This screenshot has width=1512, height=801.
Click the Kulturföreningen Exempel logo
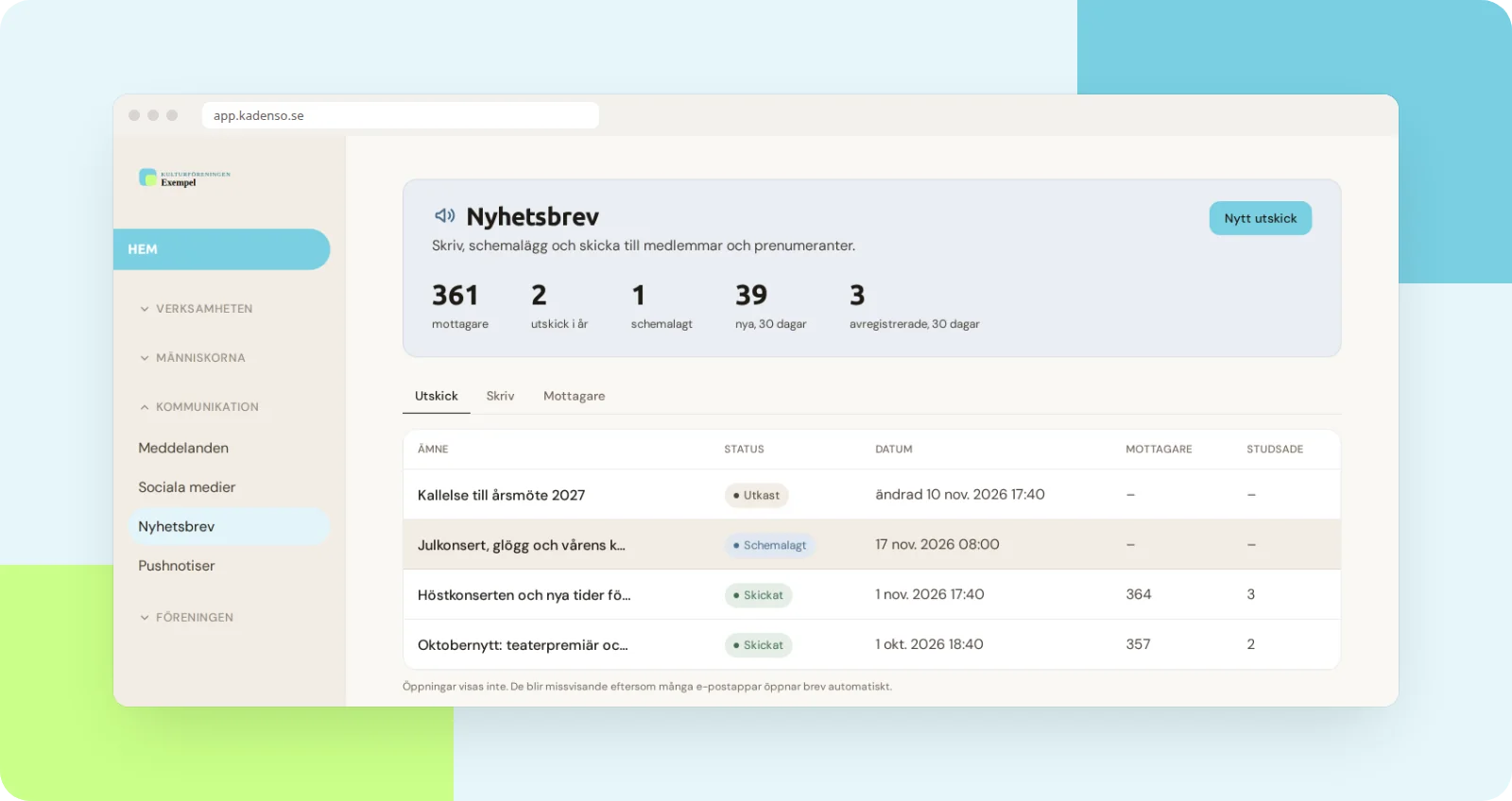[185, 178]
